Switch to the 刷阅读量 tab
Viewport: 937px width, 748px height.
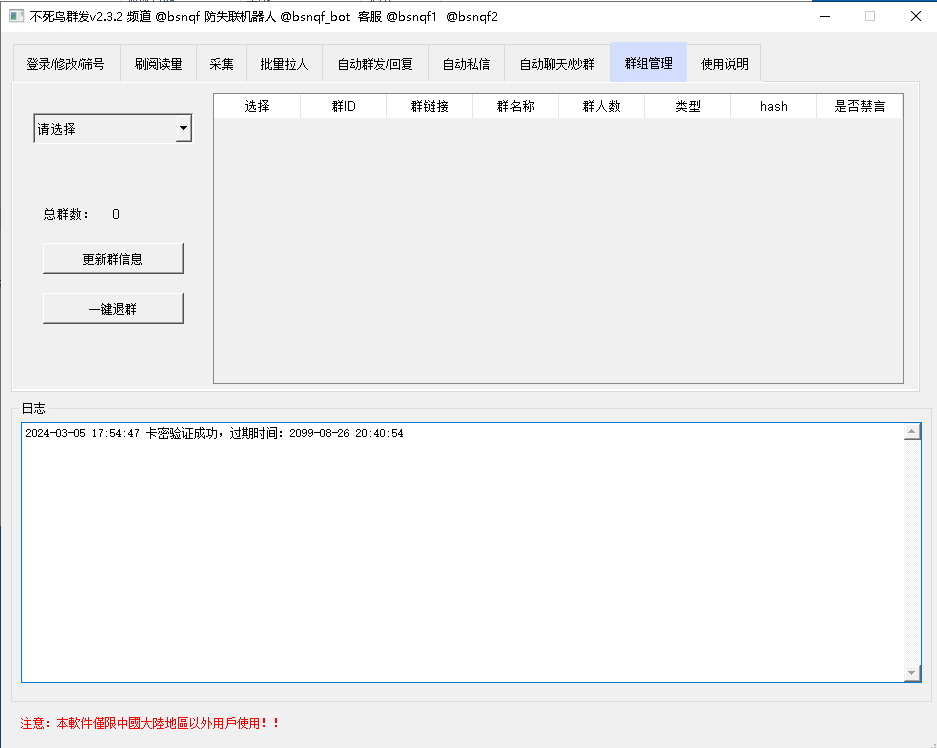click(x=158, y=64)
